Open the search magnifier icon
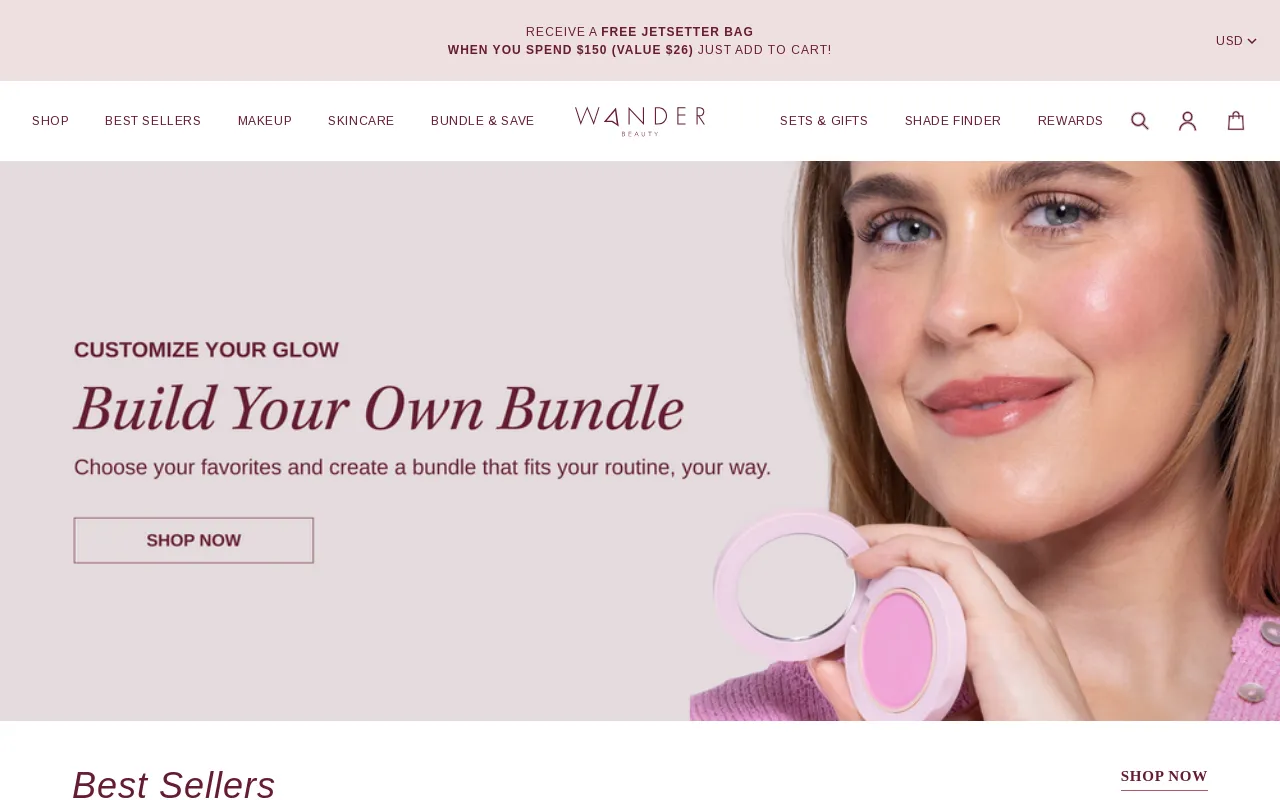The height and width of the screenshot is (800, 1280). click(x=1139, y=121)
